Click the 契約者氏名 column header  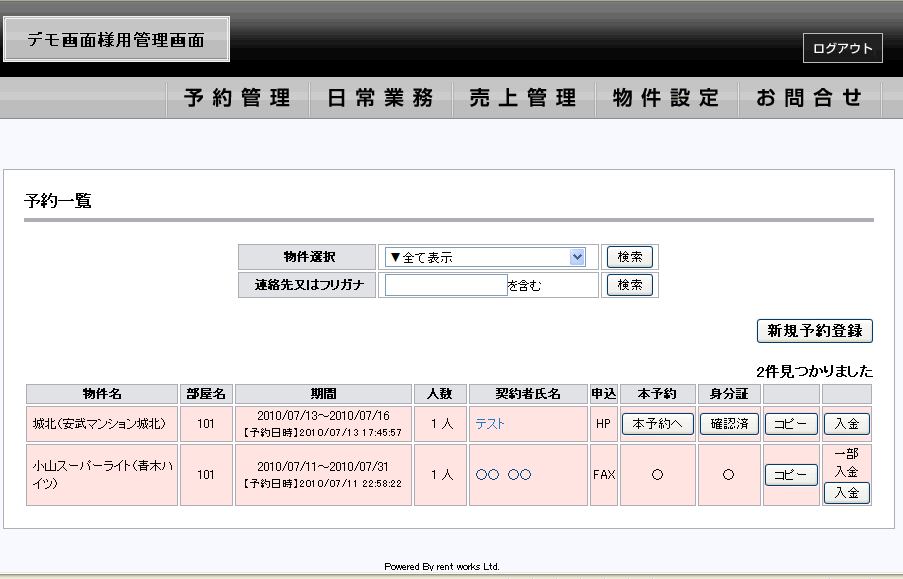[x=528, y=394]
